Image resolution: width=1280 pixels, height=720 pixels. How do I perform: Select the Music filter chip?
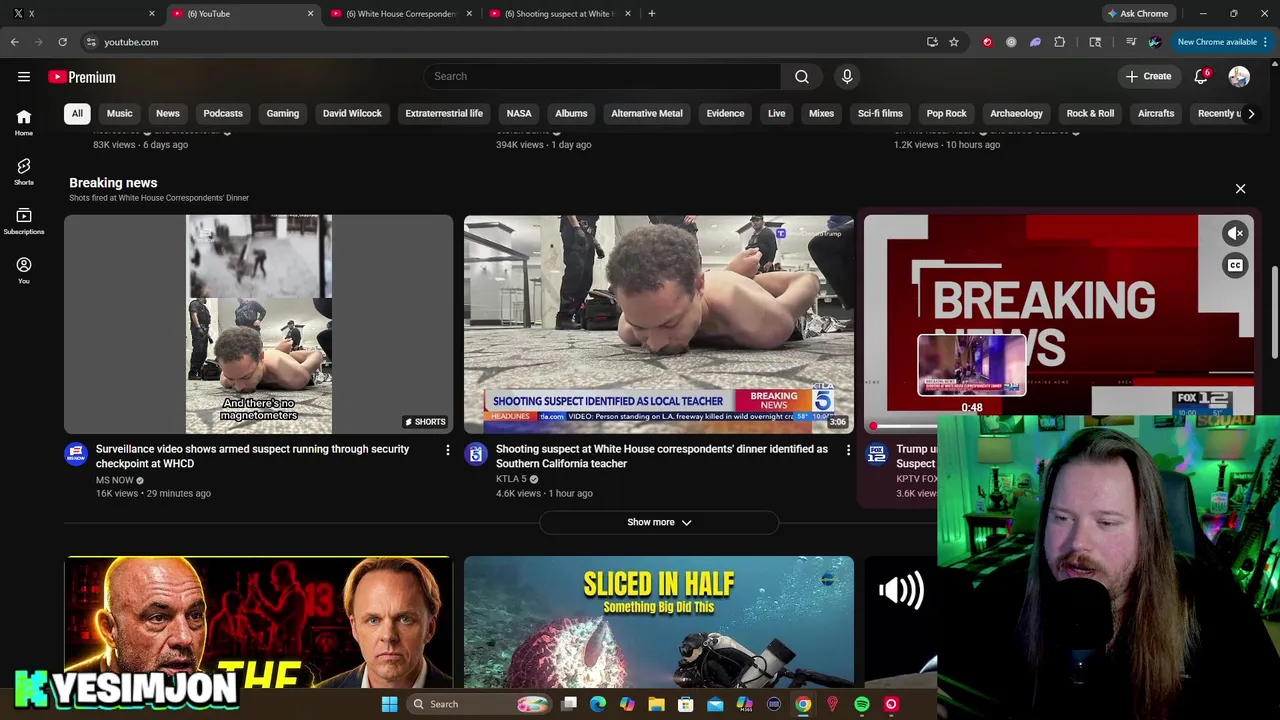119,113
